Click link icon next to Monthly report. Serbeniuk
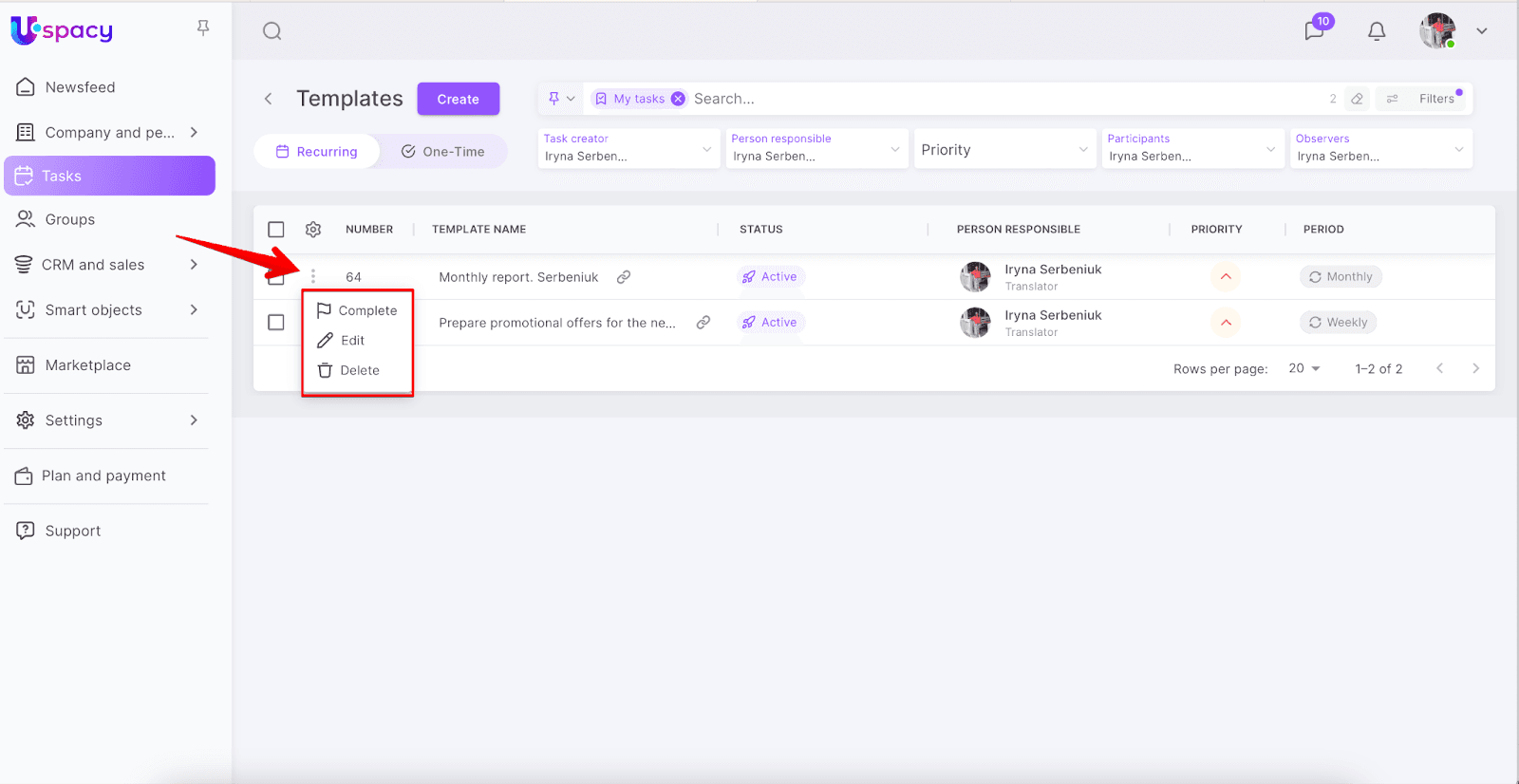 (x=624, y=277)
